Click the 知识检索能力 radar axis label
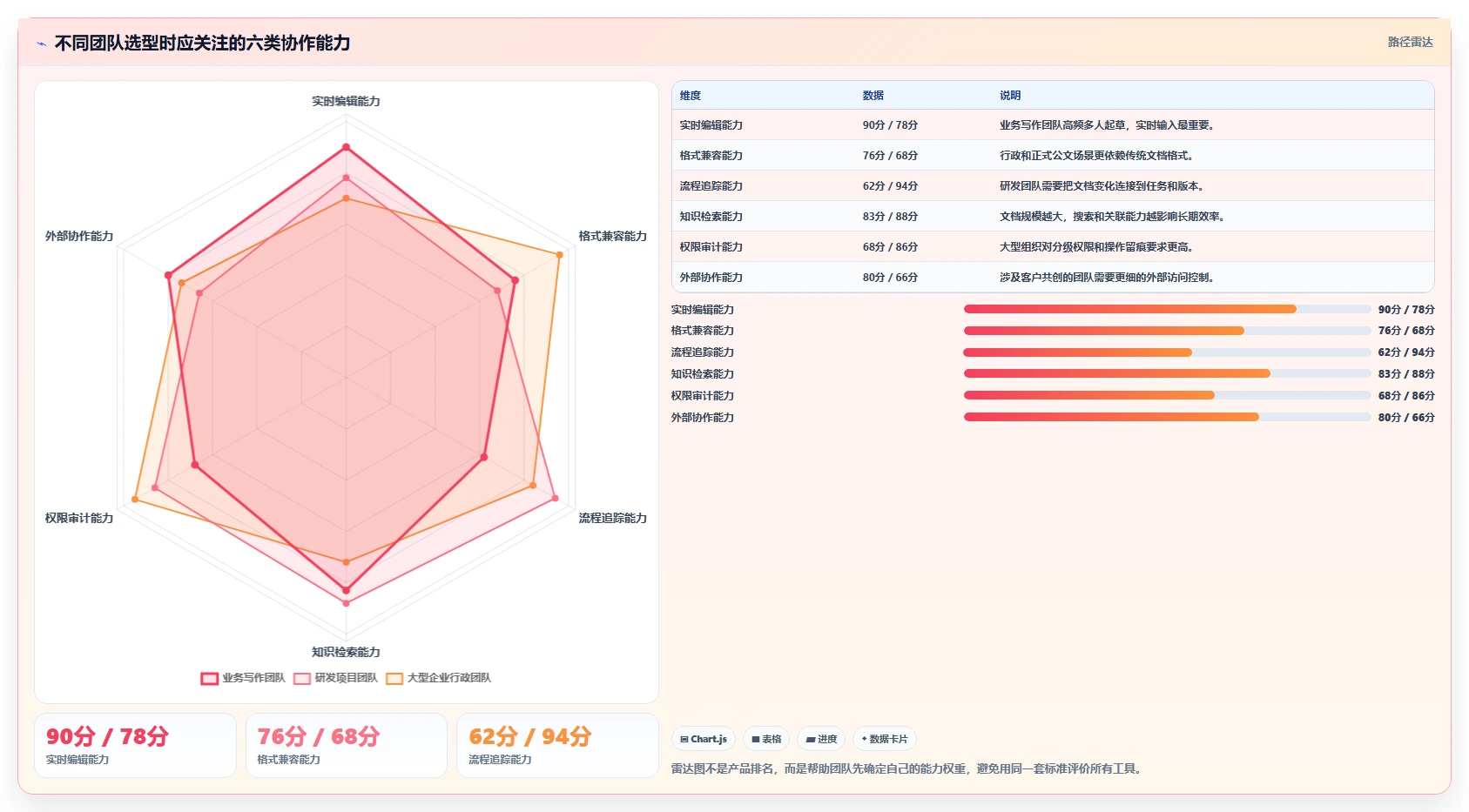Image resolution: width=1469 pixels, height=812 pixels. (346, 652)
